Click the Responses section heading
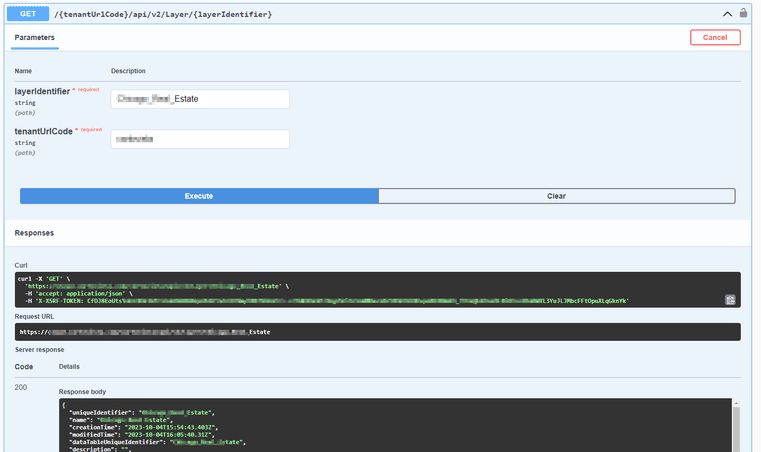This screenshot has height=452, width=761. (x=34, y=233)
